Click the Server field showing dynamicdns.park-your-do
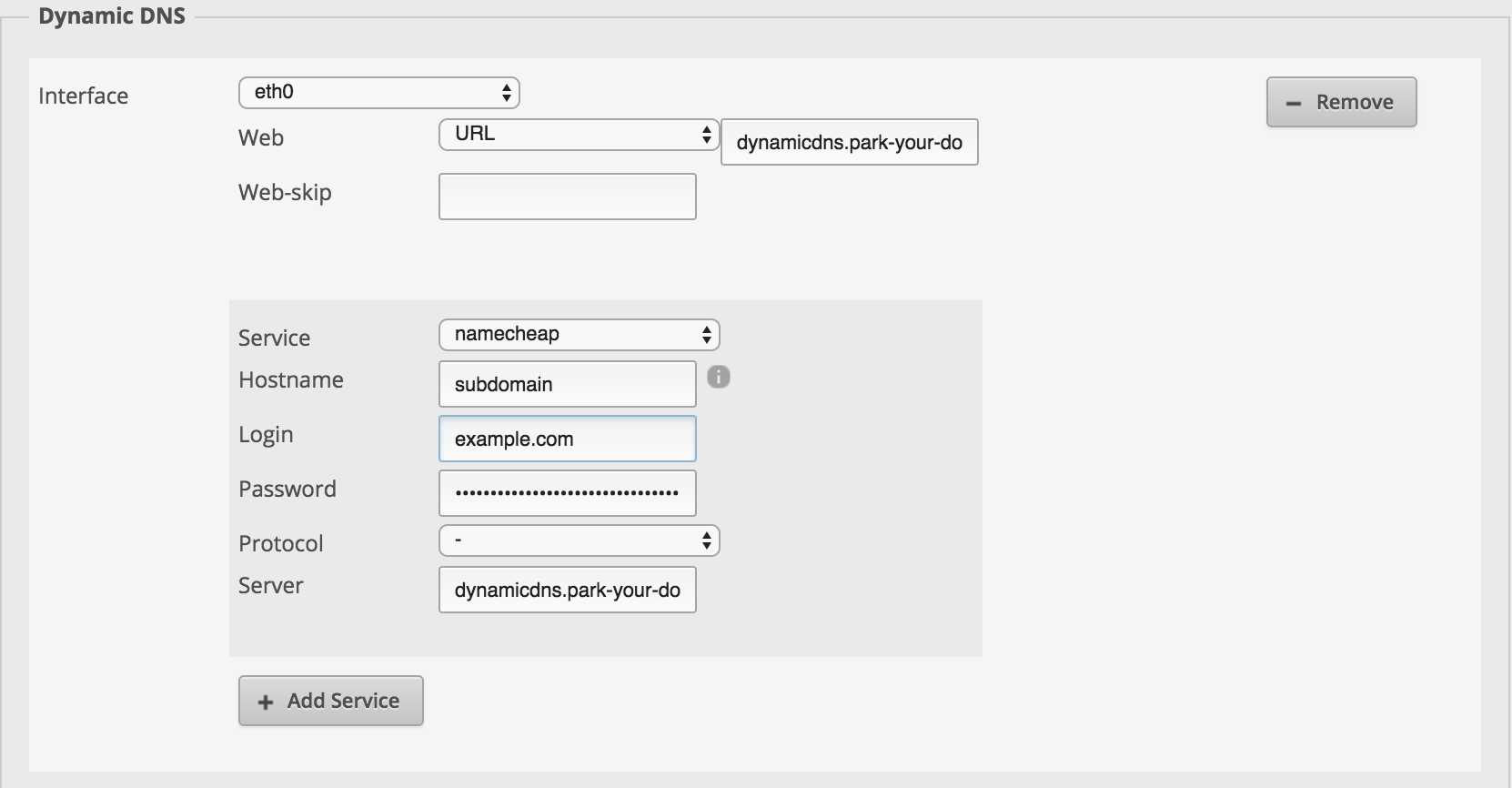The image size is (1512, 788). tap(567, 590)
